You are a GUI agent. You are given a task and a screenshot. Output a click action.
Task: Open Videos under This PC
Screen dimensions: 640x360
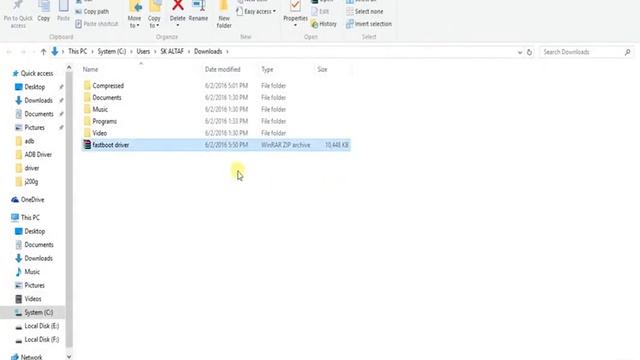[x=33, y=299]
